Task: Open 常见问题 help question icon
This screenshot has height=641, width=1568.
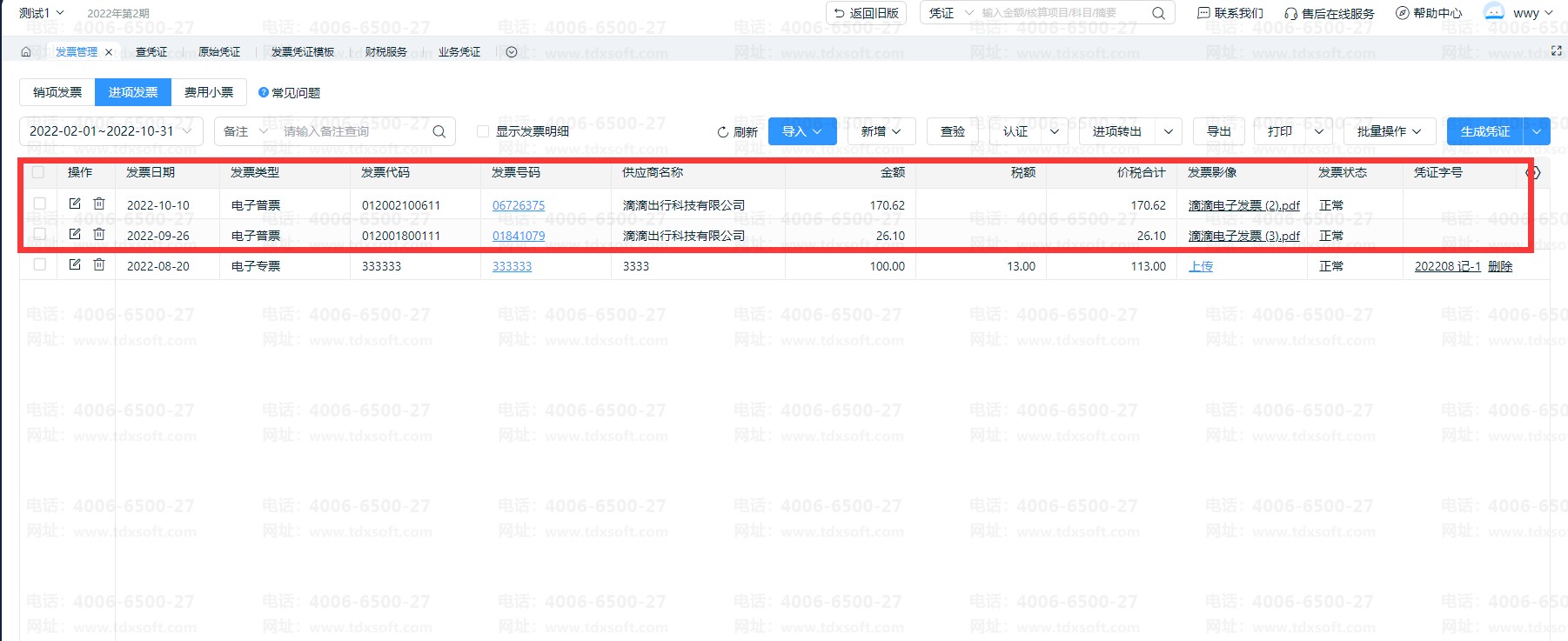Action: 264,92
